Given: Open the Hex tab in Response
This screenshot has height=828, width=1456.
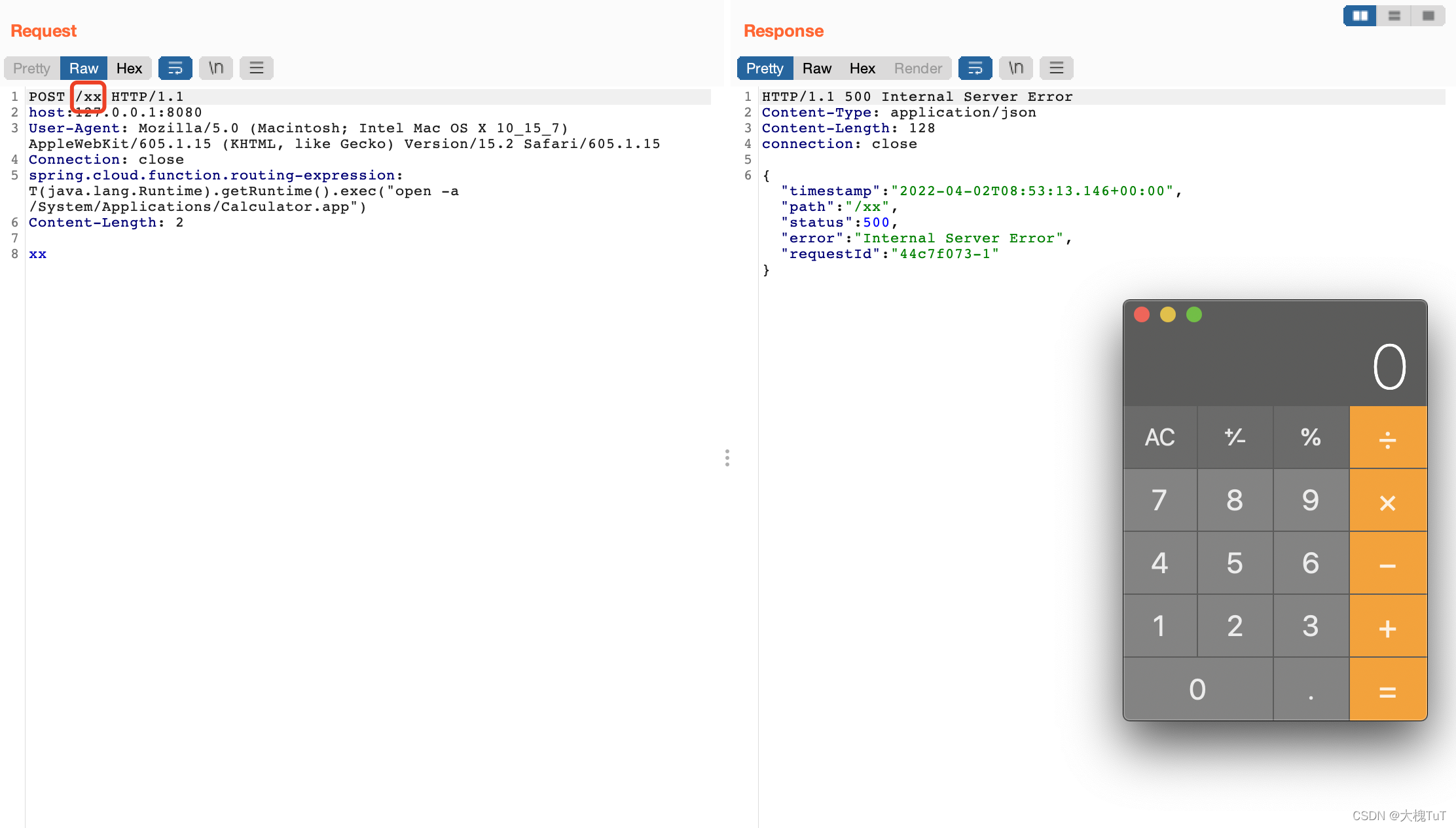Looking at the screenshot, I should [862, 68].
